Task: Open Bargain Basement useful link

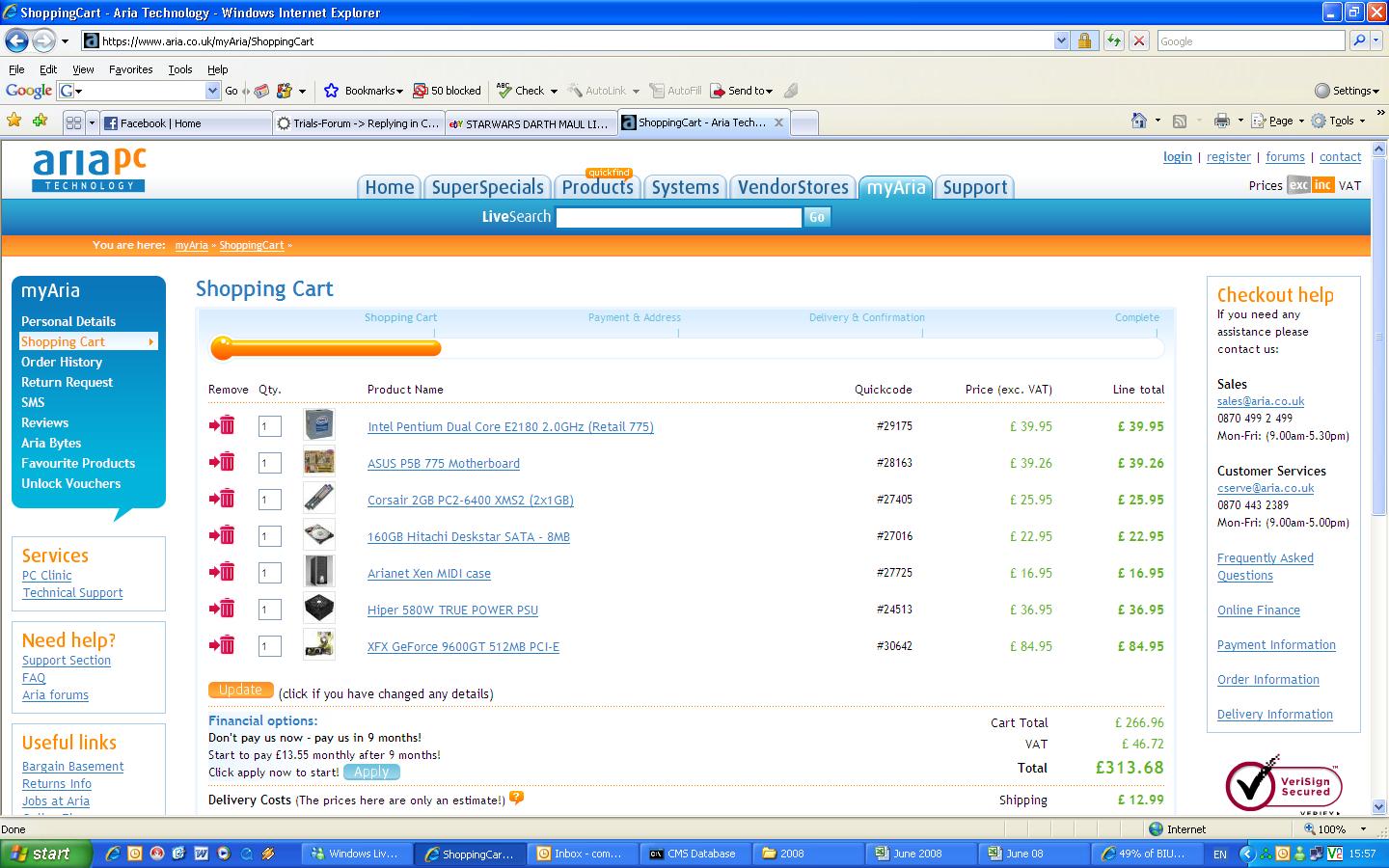Action: click(73, 766)
